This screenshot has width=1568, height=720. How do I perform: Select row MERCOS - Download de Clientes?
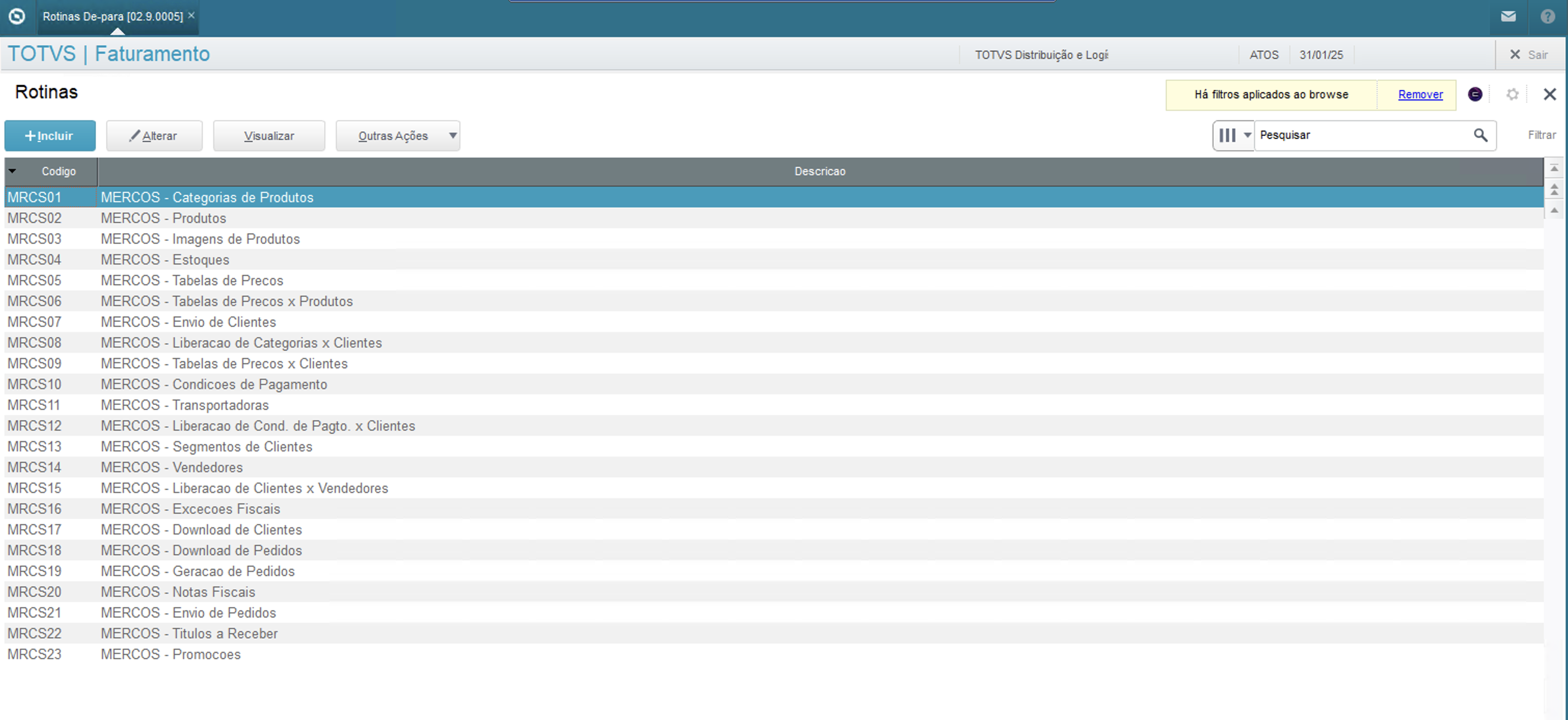pyautogui.click(x=774, y=529)
